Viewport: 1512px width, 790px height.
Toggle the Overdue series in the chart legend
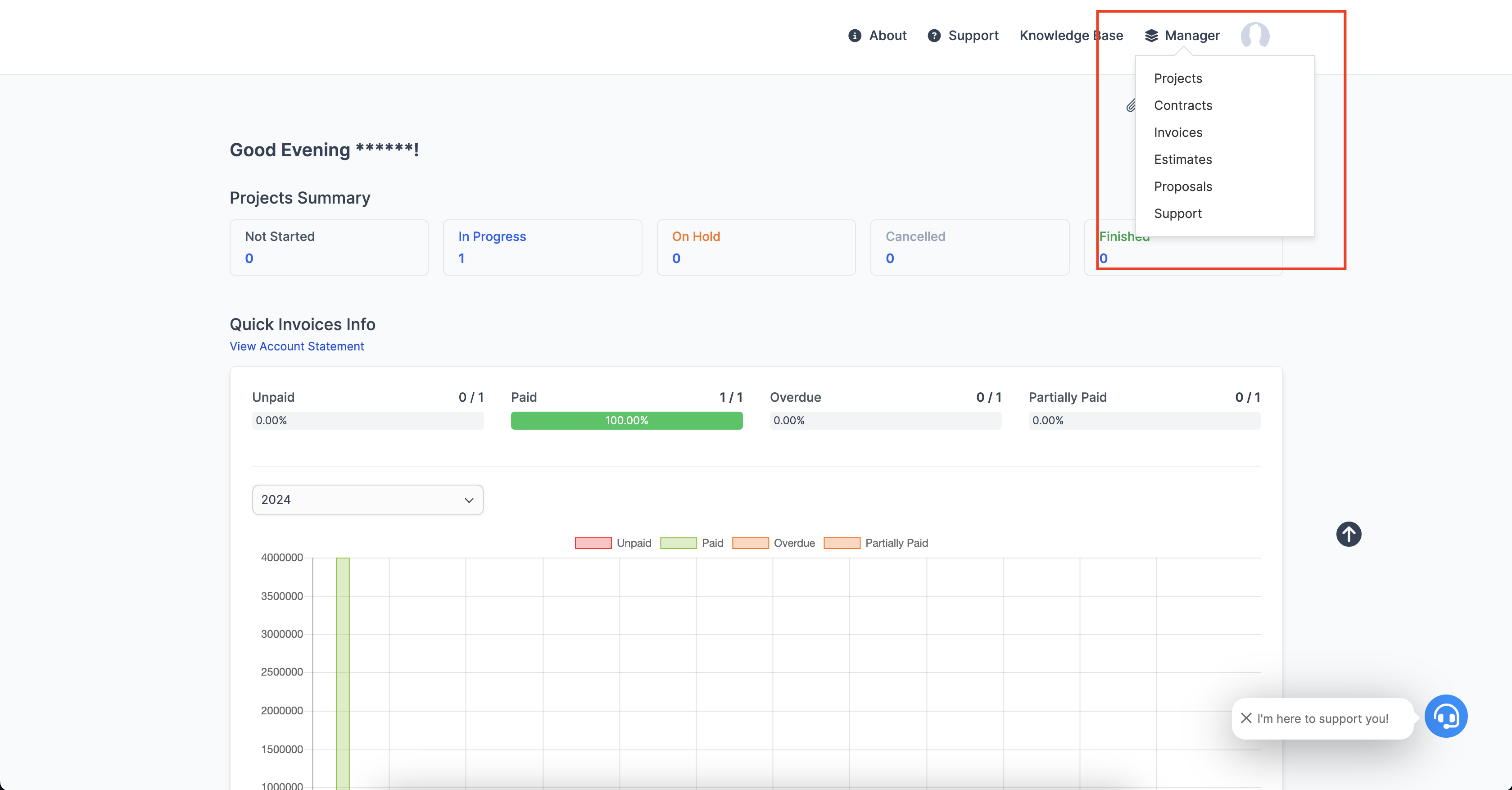click(751, 543)
